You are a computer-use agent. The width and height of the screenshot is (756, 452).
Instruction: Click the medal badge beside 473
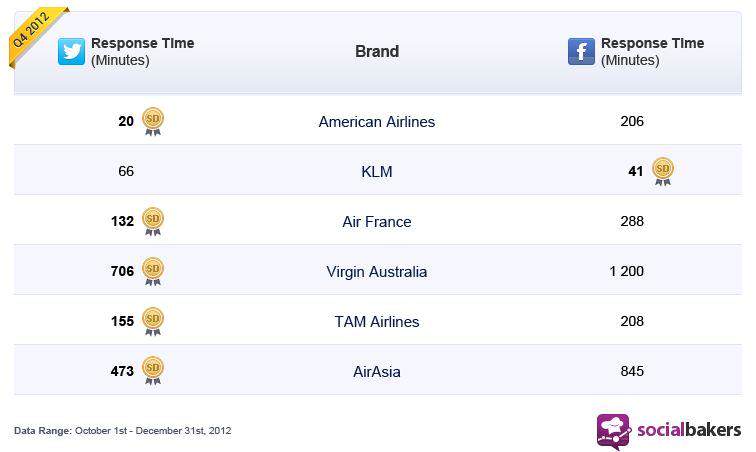tap(153, 371)
